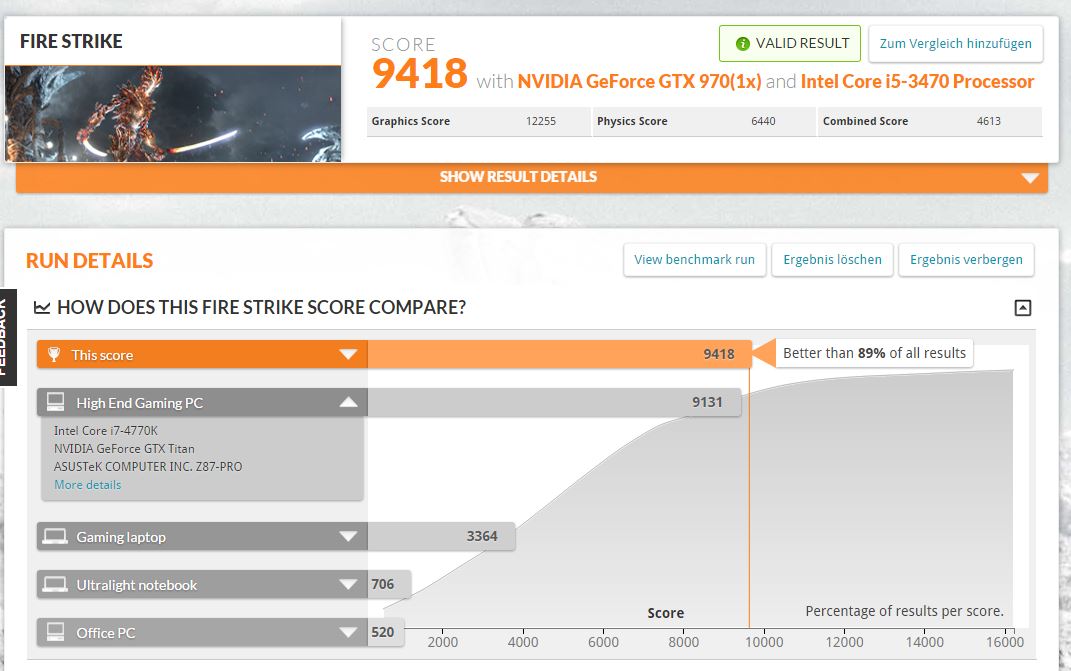The image size is (1071, 671).
Task: Click the High End Gaming PC score 9131
Action: (x=707, y=402)
